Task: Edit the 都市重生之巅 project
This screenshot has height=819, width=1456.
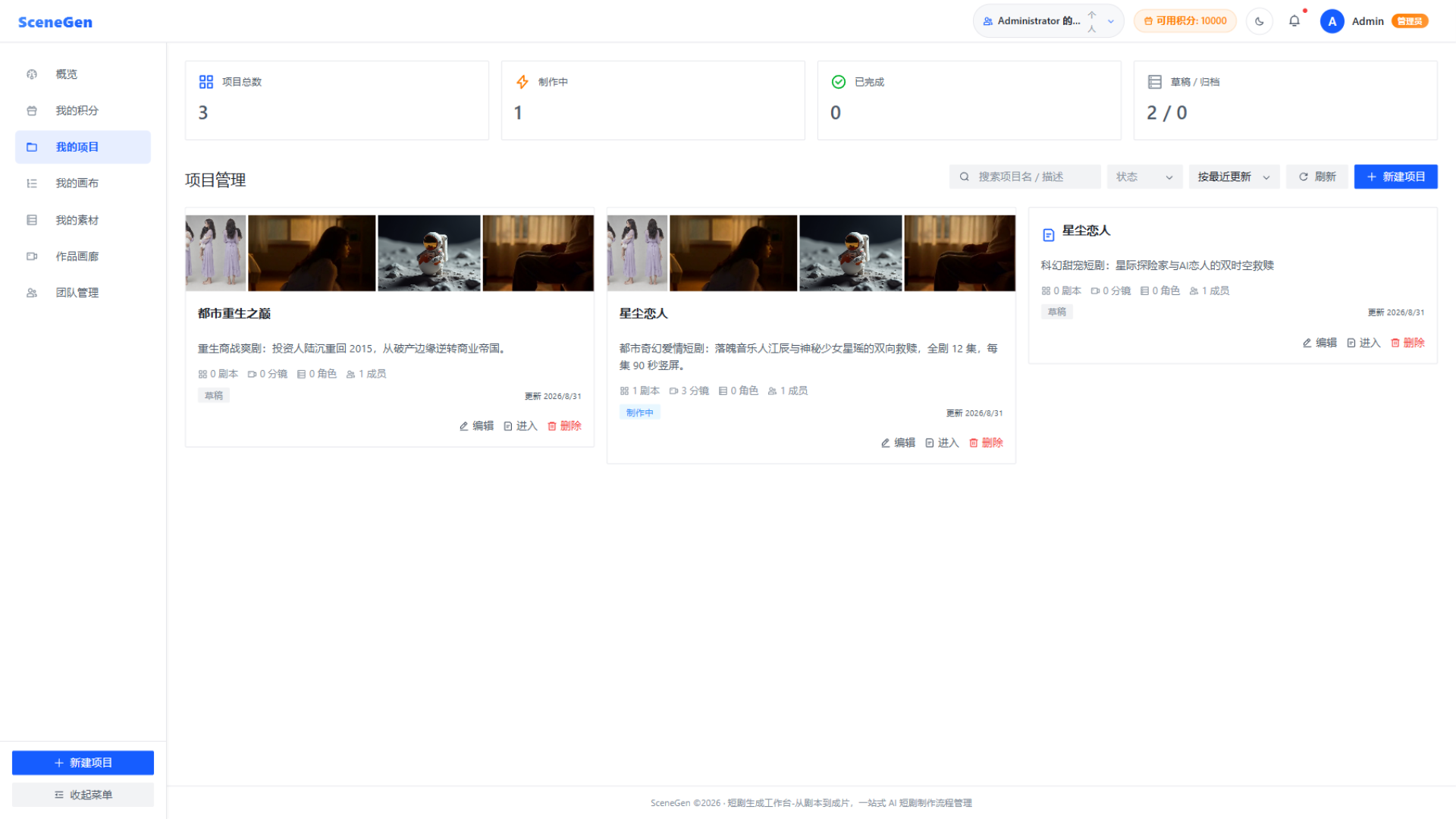Action: pyautogui.click(x=476, y=426)
